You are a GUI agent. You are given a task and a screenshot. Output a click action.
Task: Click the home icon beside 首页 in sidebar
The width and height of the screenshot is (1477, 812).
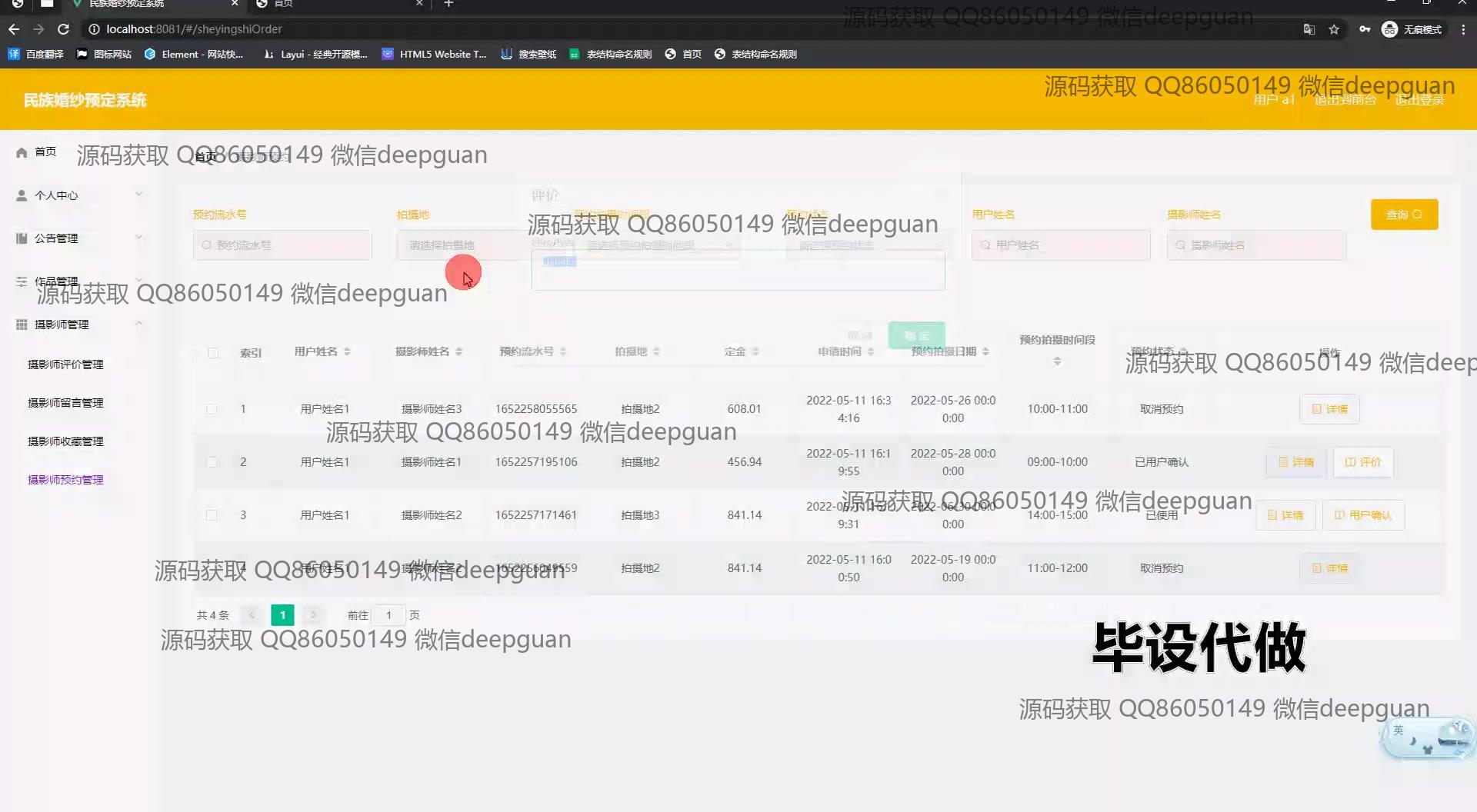(x=22, y=152)
